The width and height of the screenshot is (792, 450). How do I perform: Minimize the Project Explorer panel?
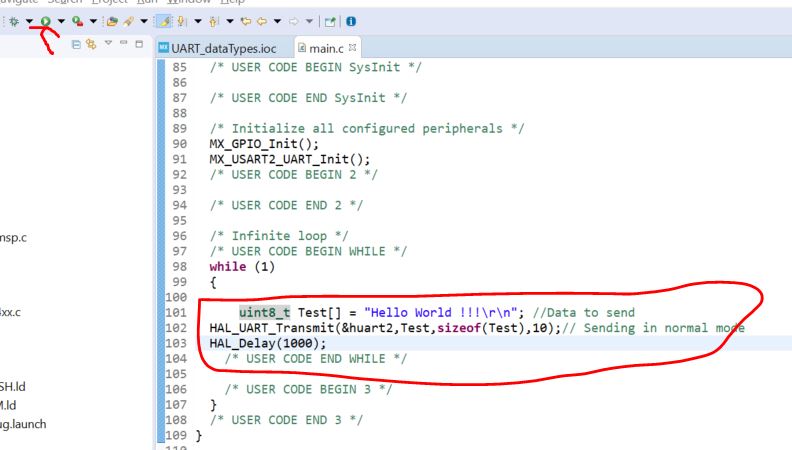pyautogui.click(x=124, y=44)
